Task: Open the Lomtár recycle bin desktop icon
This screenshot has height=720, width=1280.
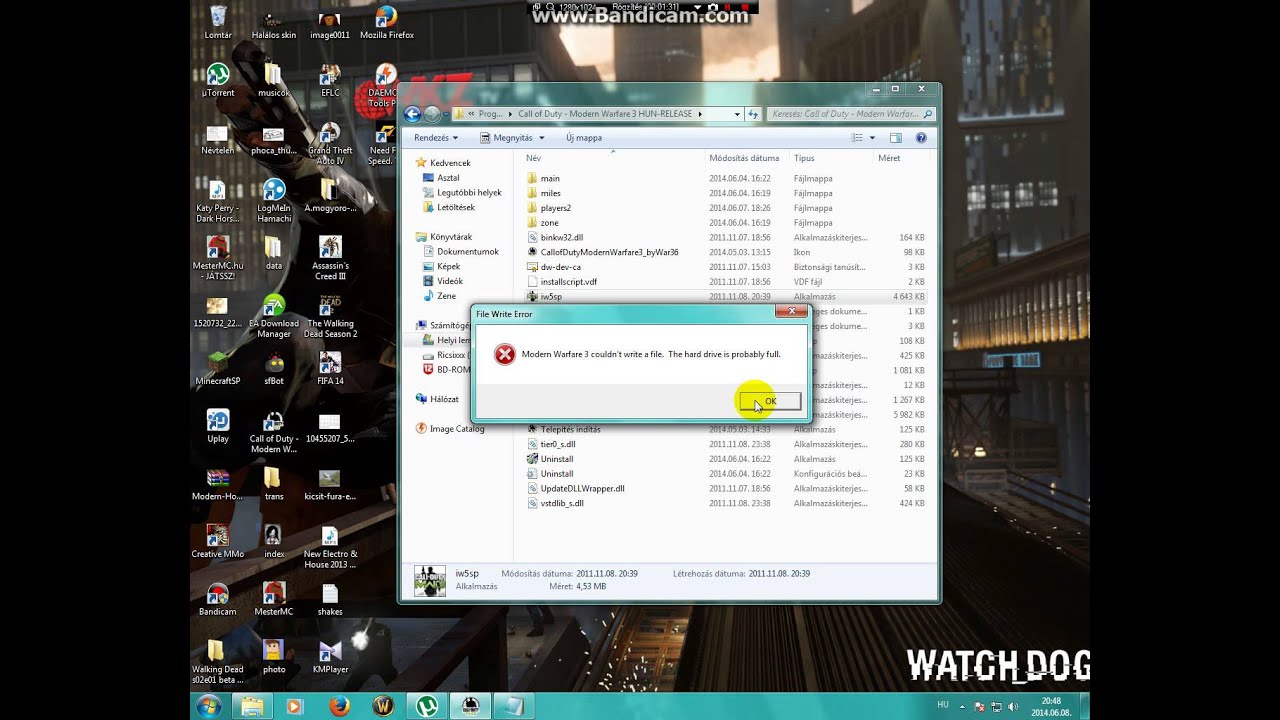Action: pyautogui.click(x=218, y=22)
